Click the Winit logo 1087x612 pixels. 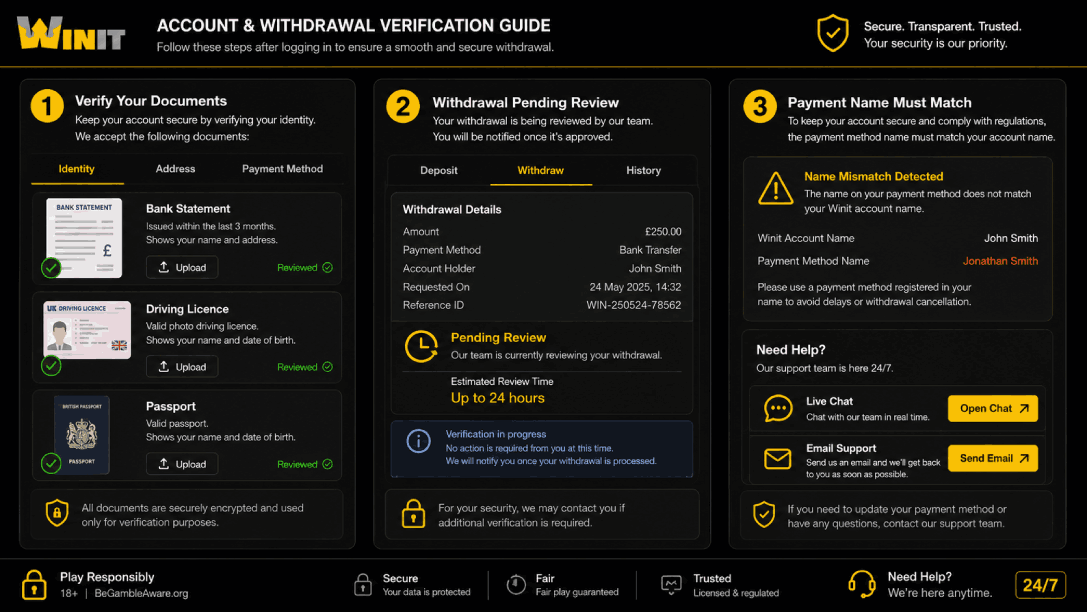pyautogui.click(x=71, y=34)
